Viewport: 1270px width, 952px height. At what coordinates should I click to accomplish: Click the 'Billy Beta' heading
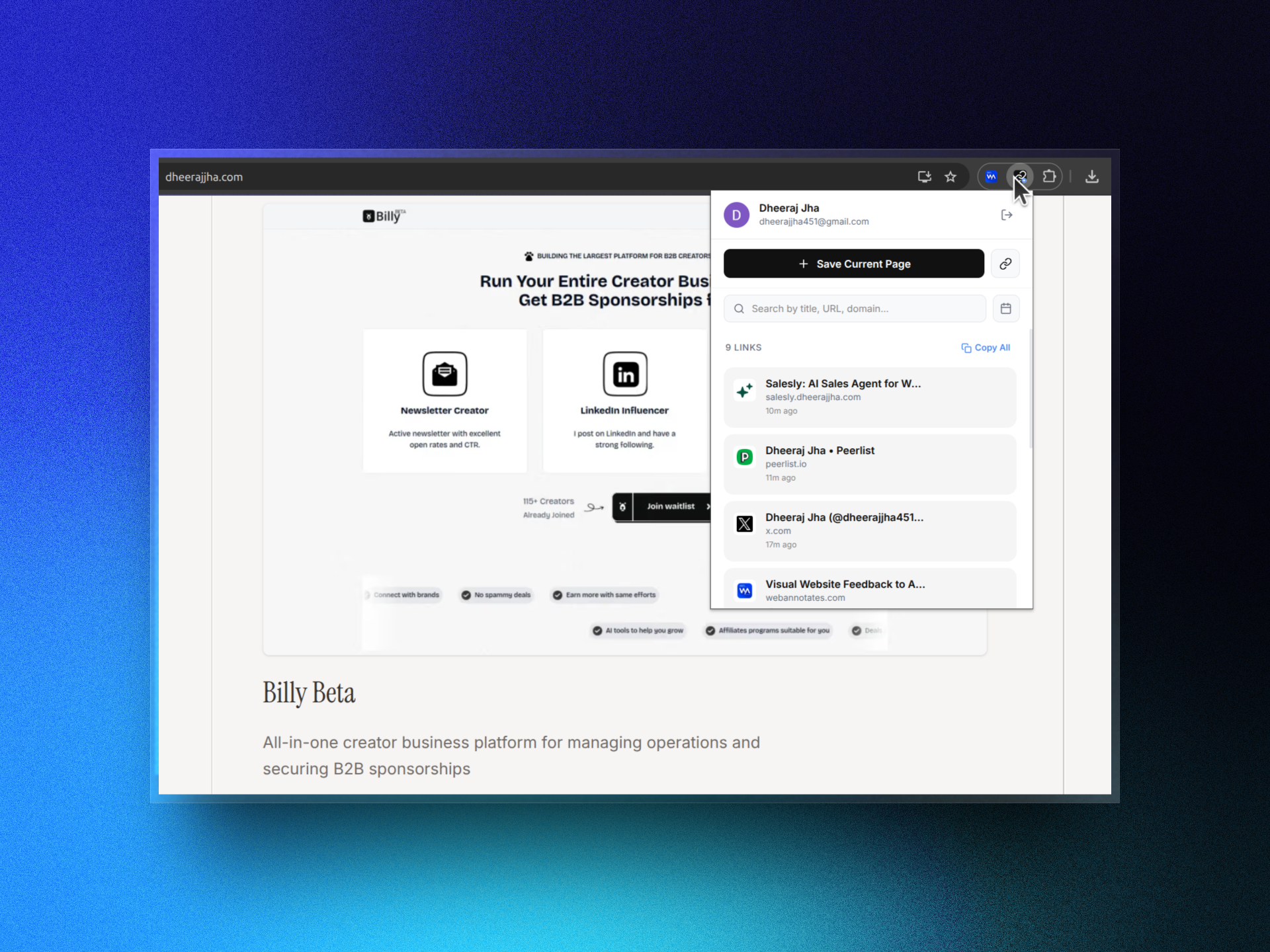click(309, 693)
